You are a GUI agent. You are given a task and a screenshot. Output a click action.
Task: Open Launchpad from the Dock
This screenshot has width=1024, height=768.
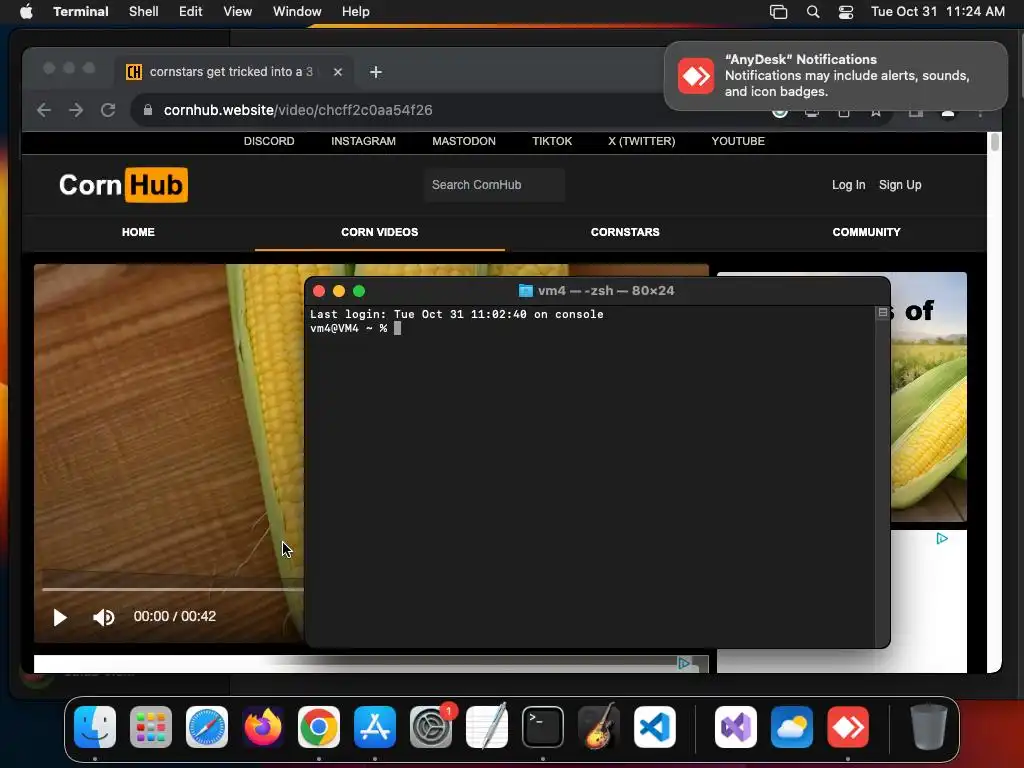pos(151,726)
